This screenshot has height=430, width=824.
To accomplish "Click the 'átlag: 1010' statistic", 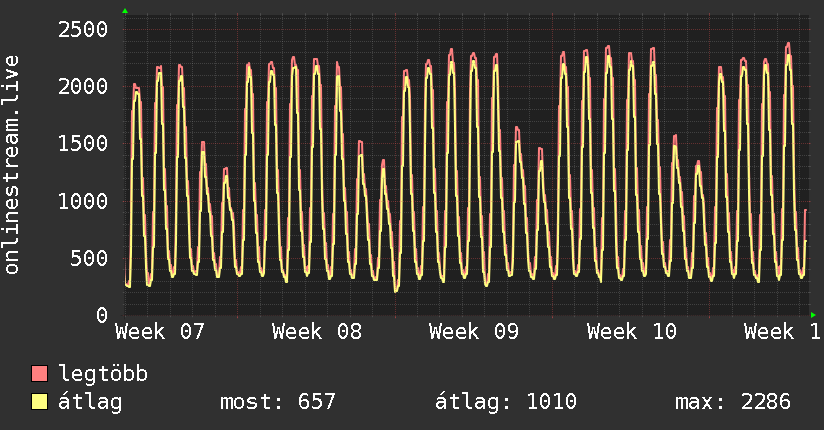I will 506,402.
